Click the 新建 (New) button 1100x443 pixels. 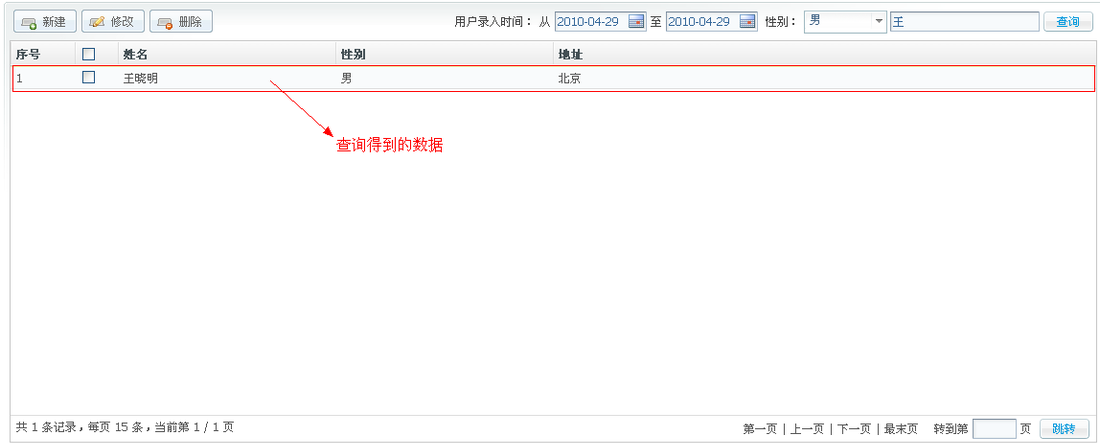pyautogui.click(x=43, y=21)
